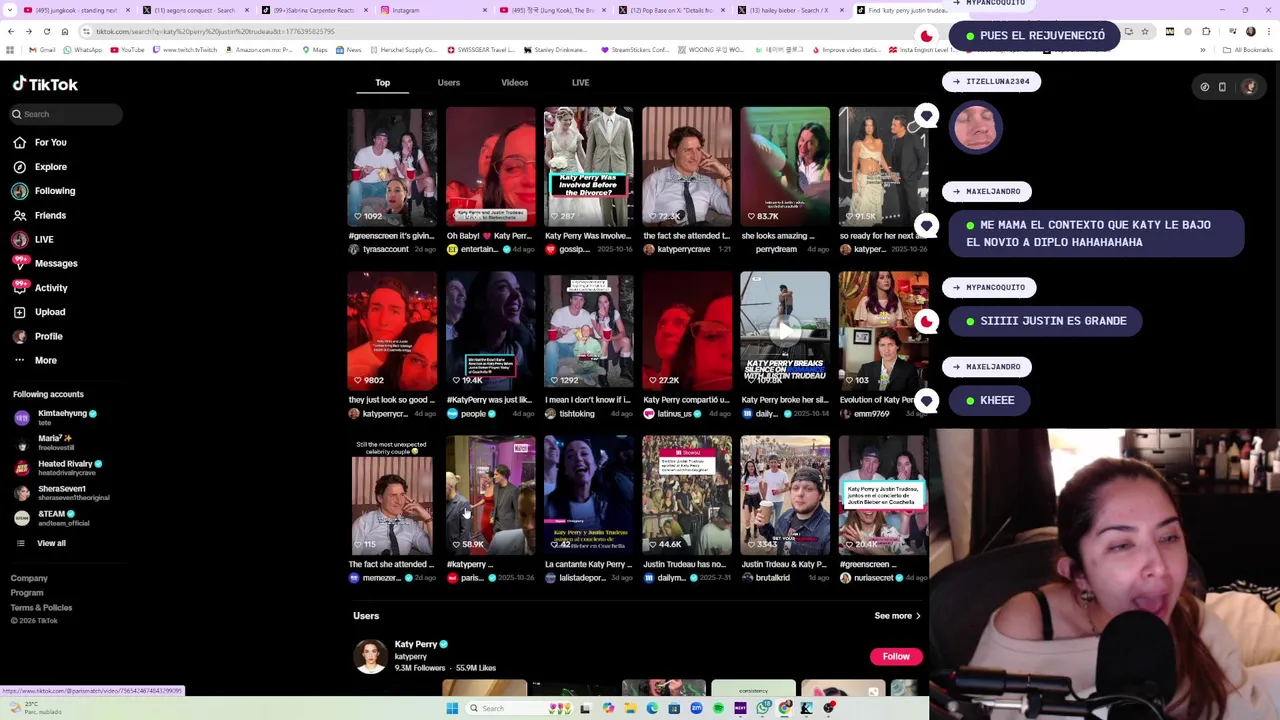Open the Company footer link

point(29,578)
